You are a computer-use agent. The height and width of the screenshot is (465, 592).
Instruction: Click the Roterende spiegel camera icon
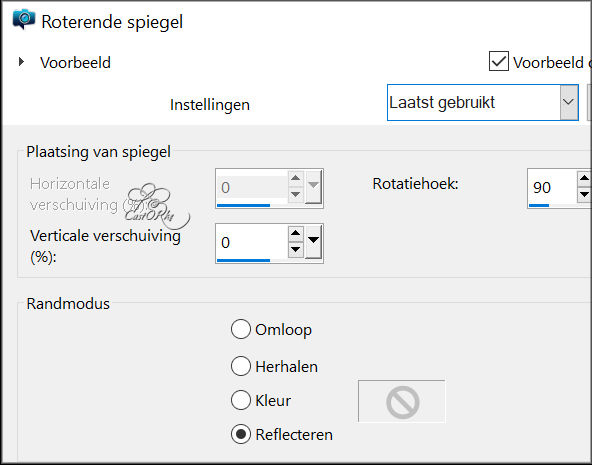click(x=24, y=19)
